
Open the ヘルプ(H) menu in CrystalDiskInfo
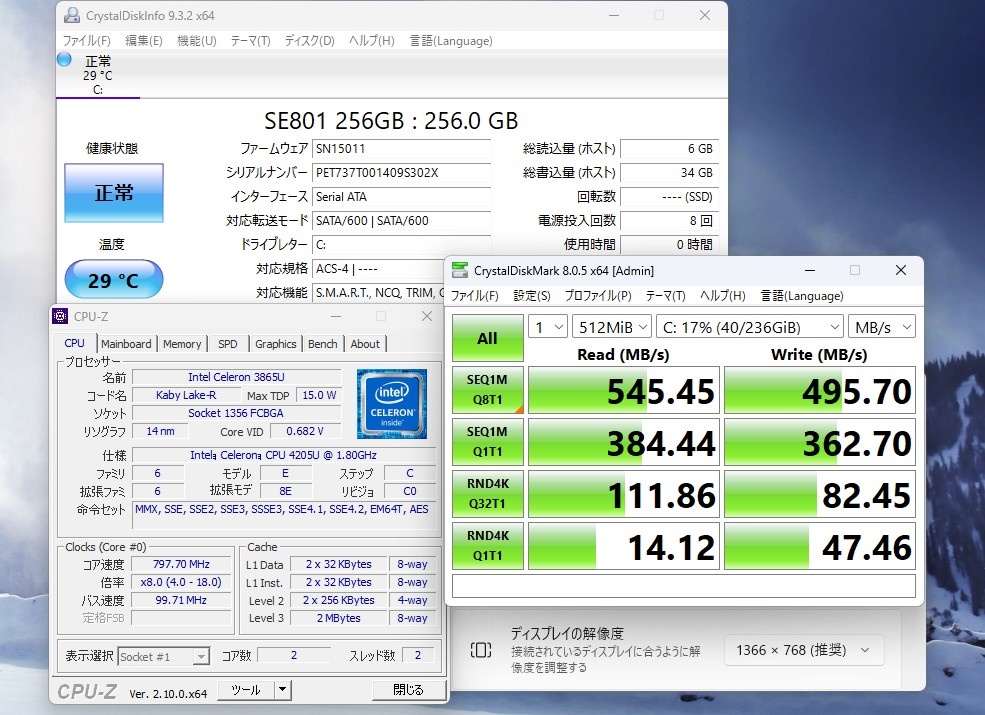(371, 41)
